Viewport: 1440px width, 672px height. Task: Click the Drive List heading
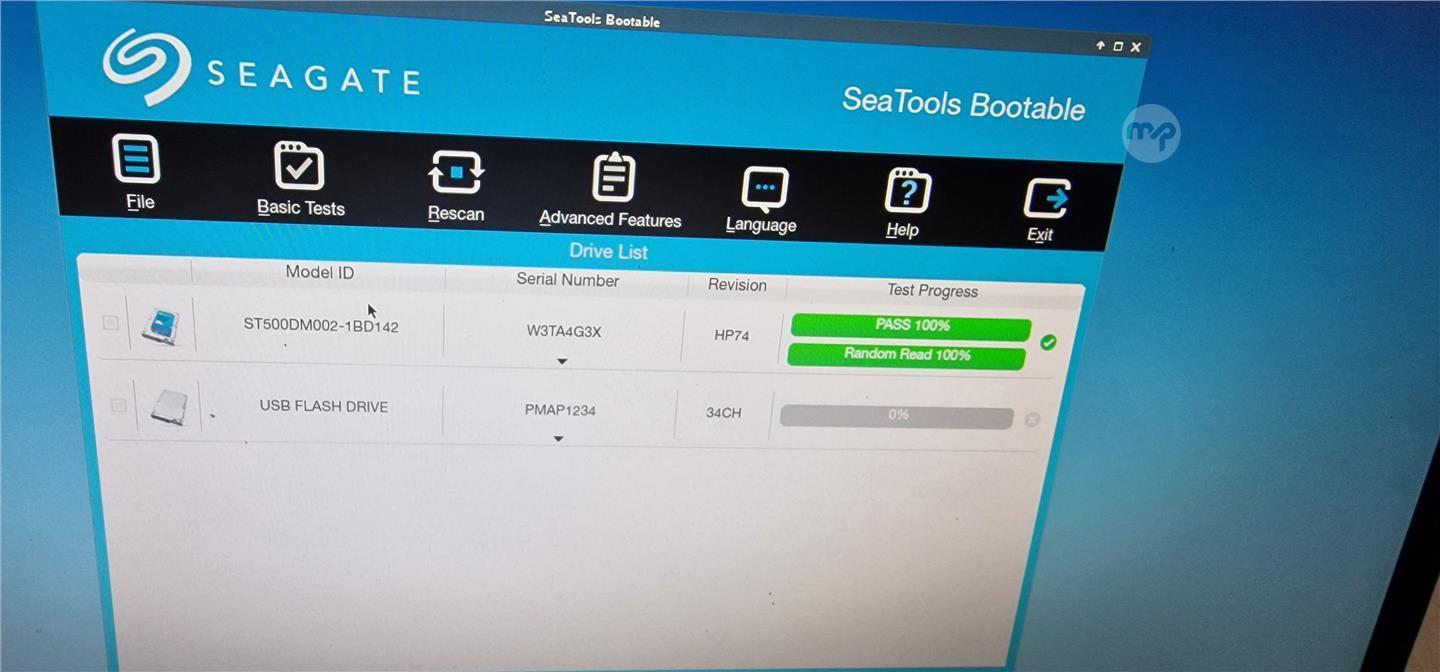608,251
